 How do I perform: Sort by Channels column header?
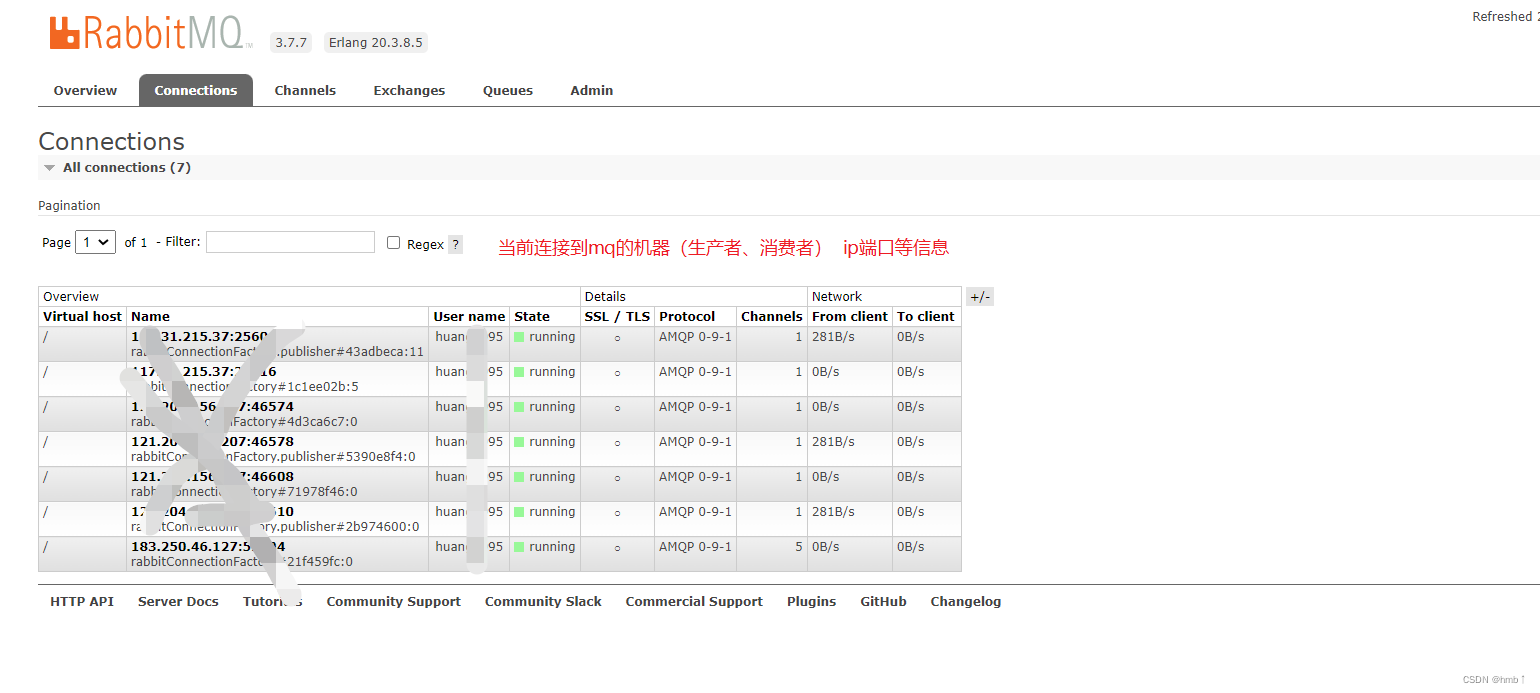point(771,316)
